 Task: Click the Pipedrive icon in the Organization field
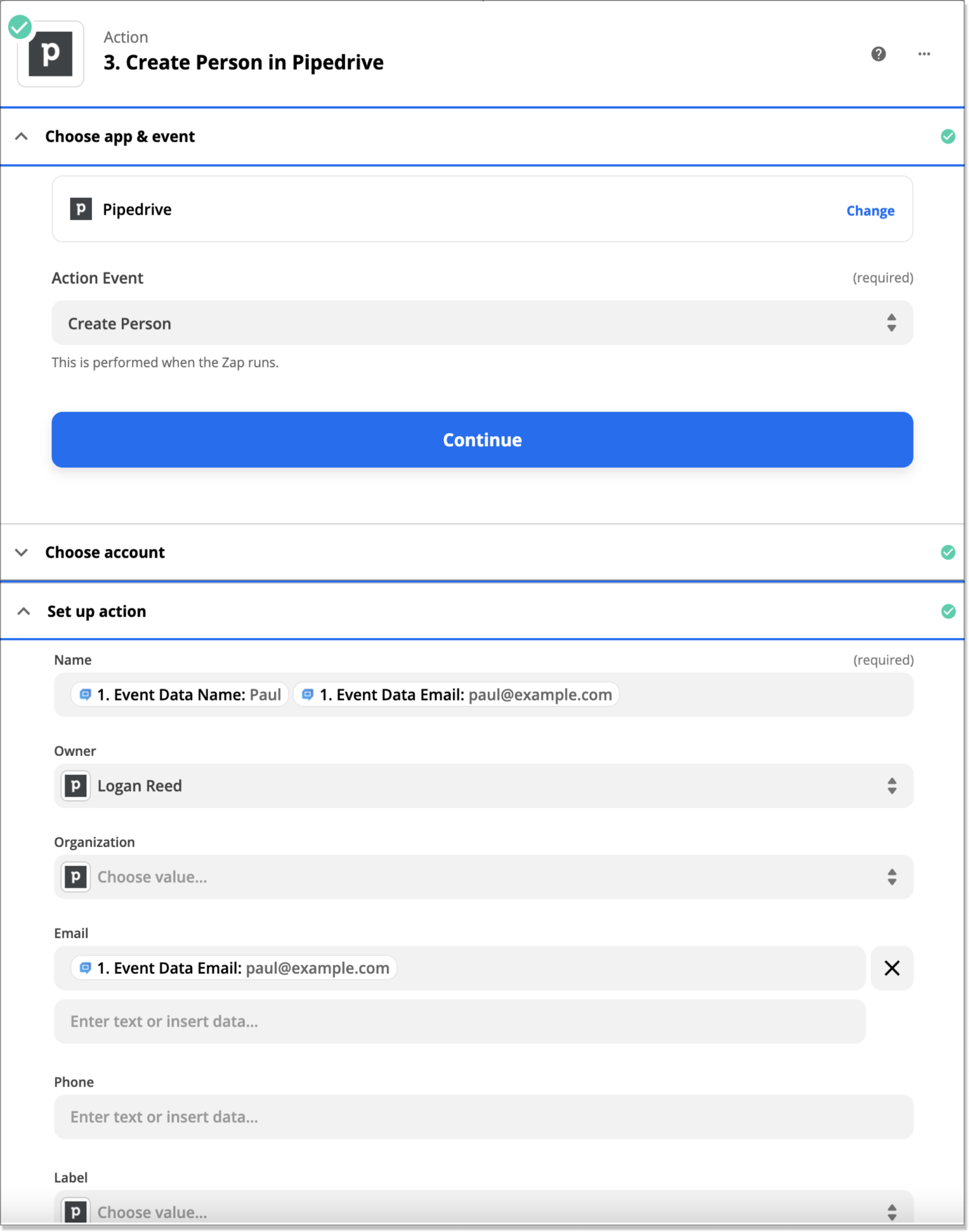(76, 876)
